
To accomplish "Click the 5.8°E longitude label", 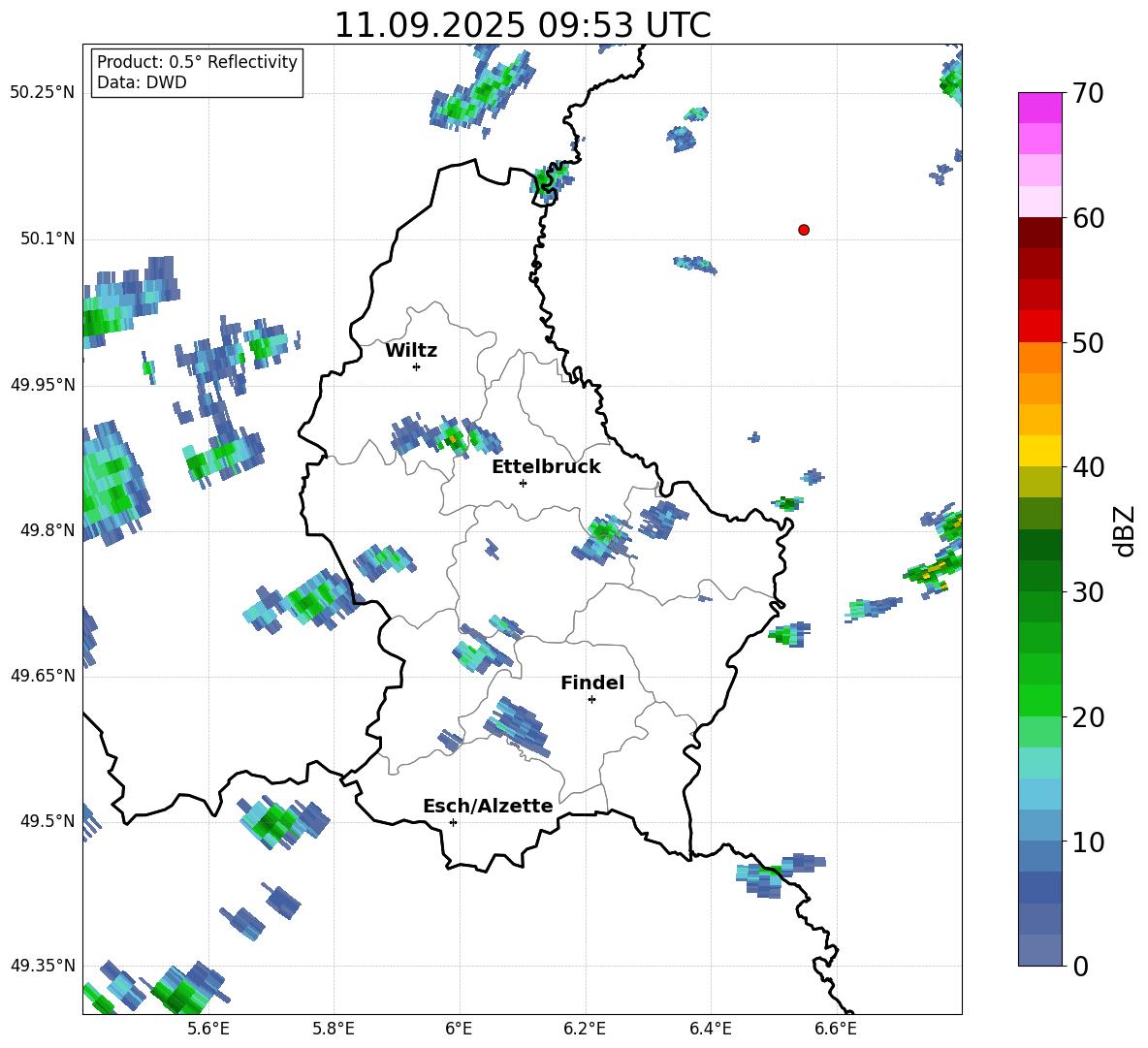I will [x=334, y=1029].
